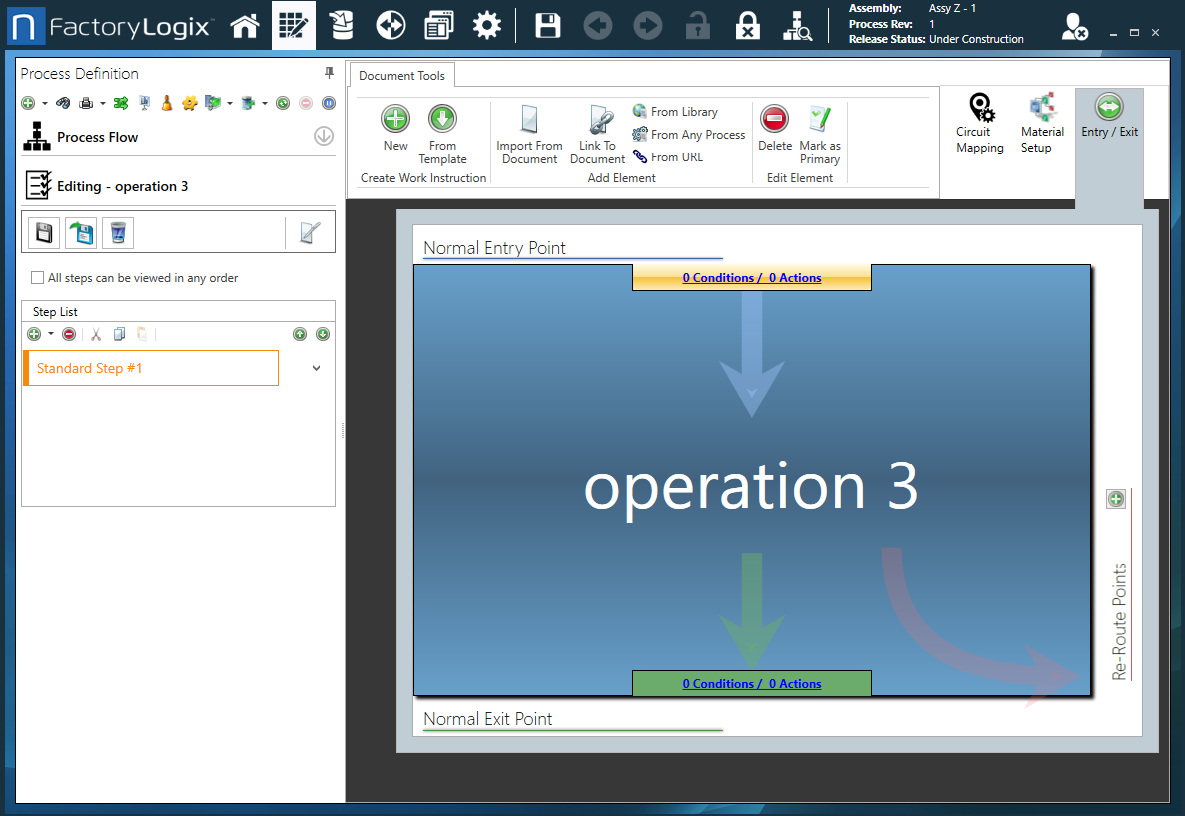Collapse the Process Flow section arrow
Image resolution: width=1185 pixels, height=816 pixels.
323,136
